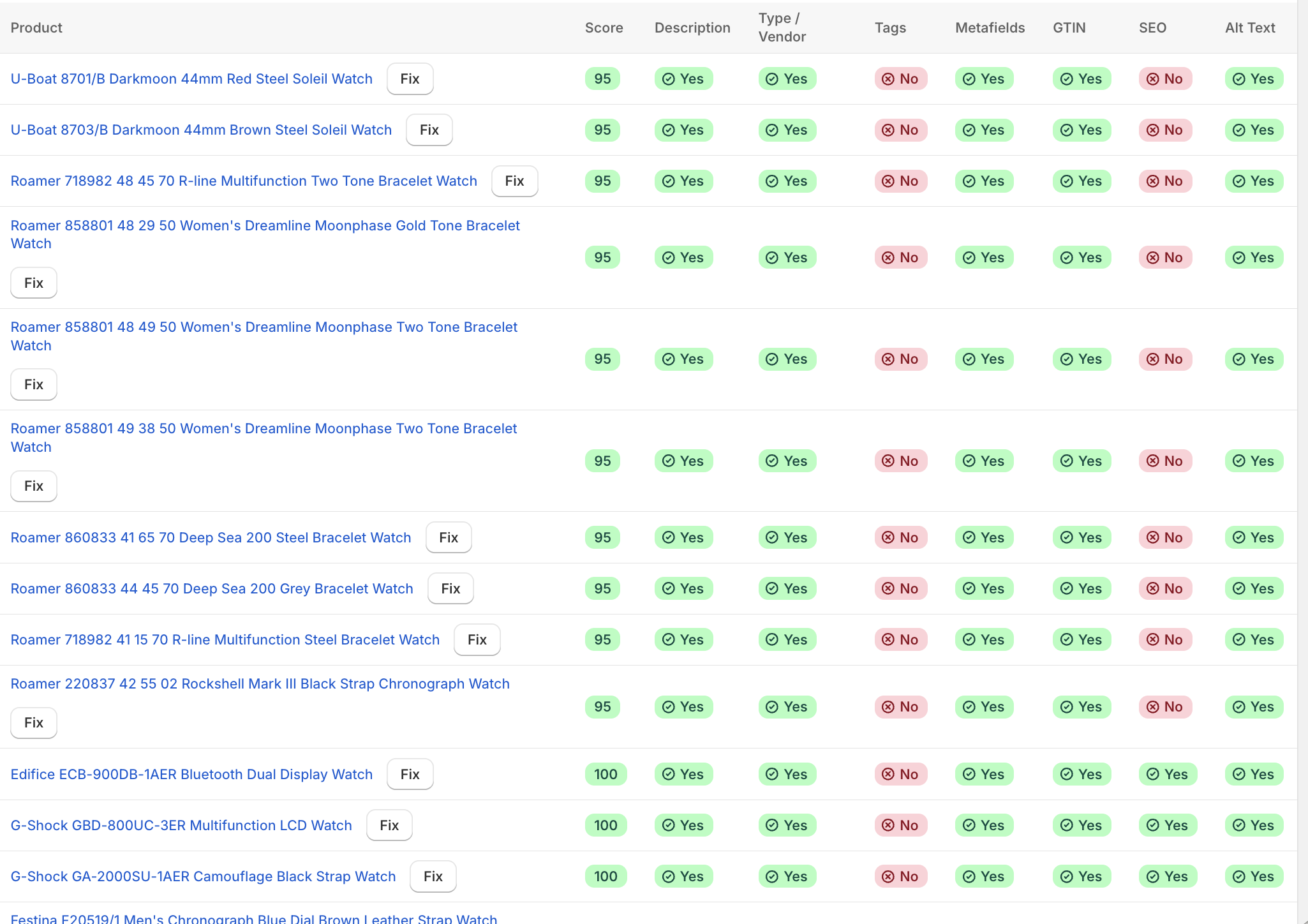Open U-Boat 8701/B Darkmoon Red Steel Soleil Watch link

(191, 78)
